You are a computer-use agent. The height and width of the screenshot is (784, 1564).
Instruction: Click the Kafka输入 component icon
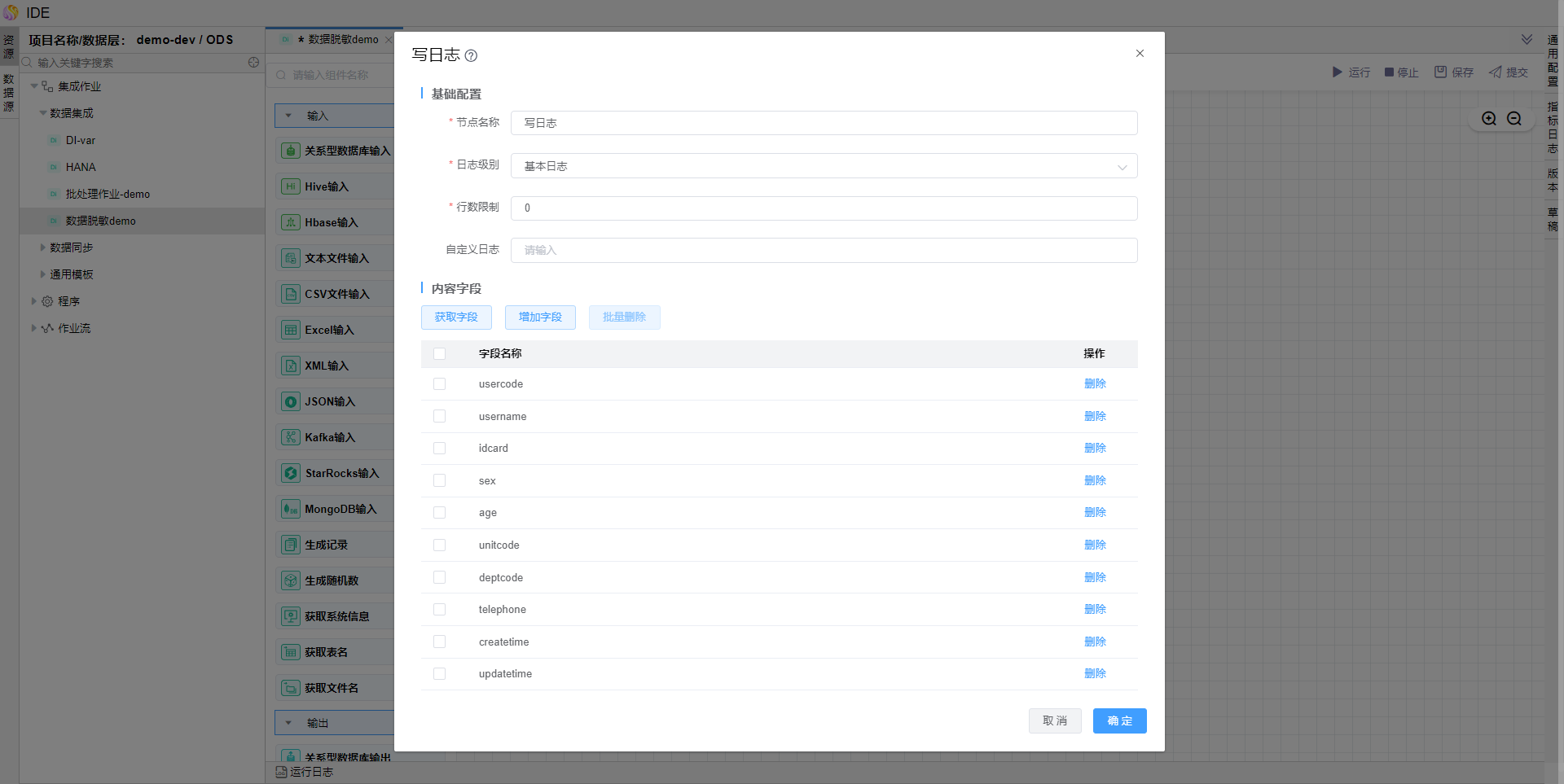click(x=291, y=437)
